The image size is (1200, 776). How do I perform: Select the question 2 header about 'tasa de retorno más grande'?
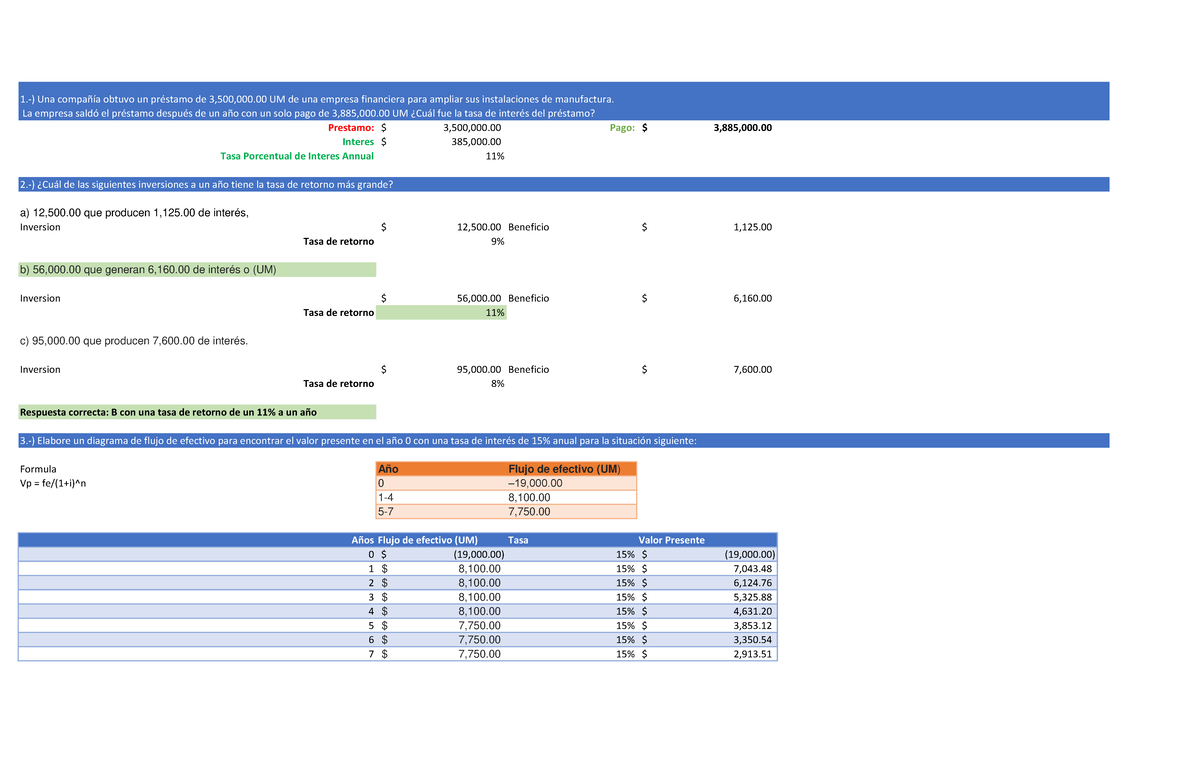564,184
